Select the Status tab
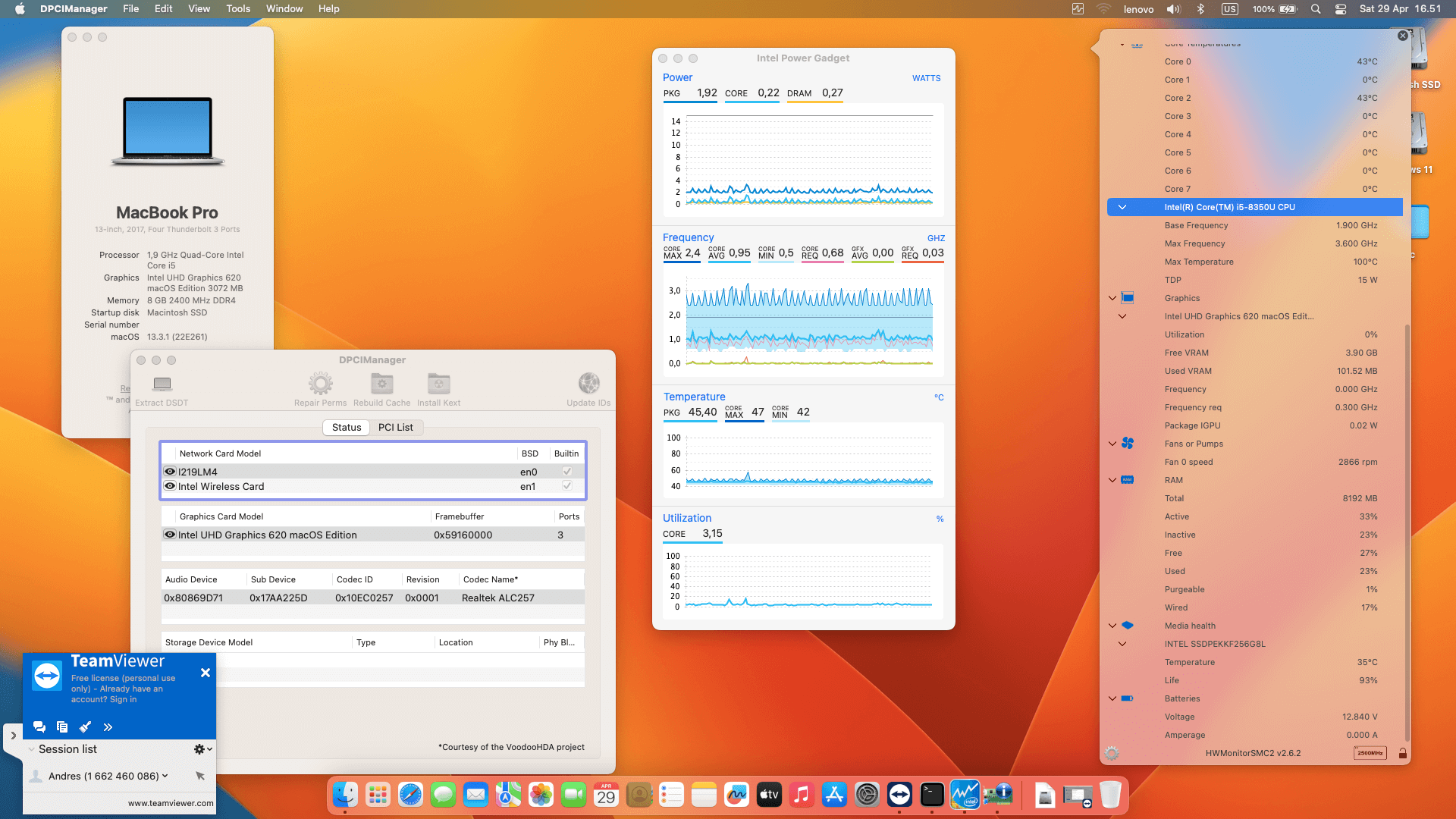Screen dimensions: 1456x819 [347, 428]
